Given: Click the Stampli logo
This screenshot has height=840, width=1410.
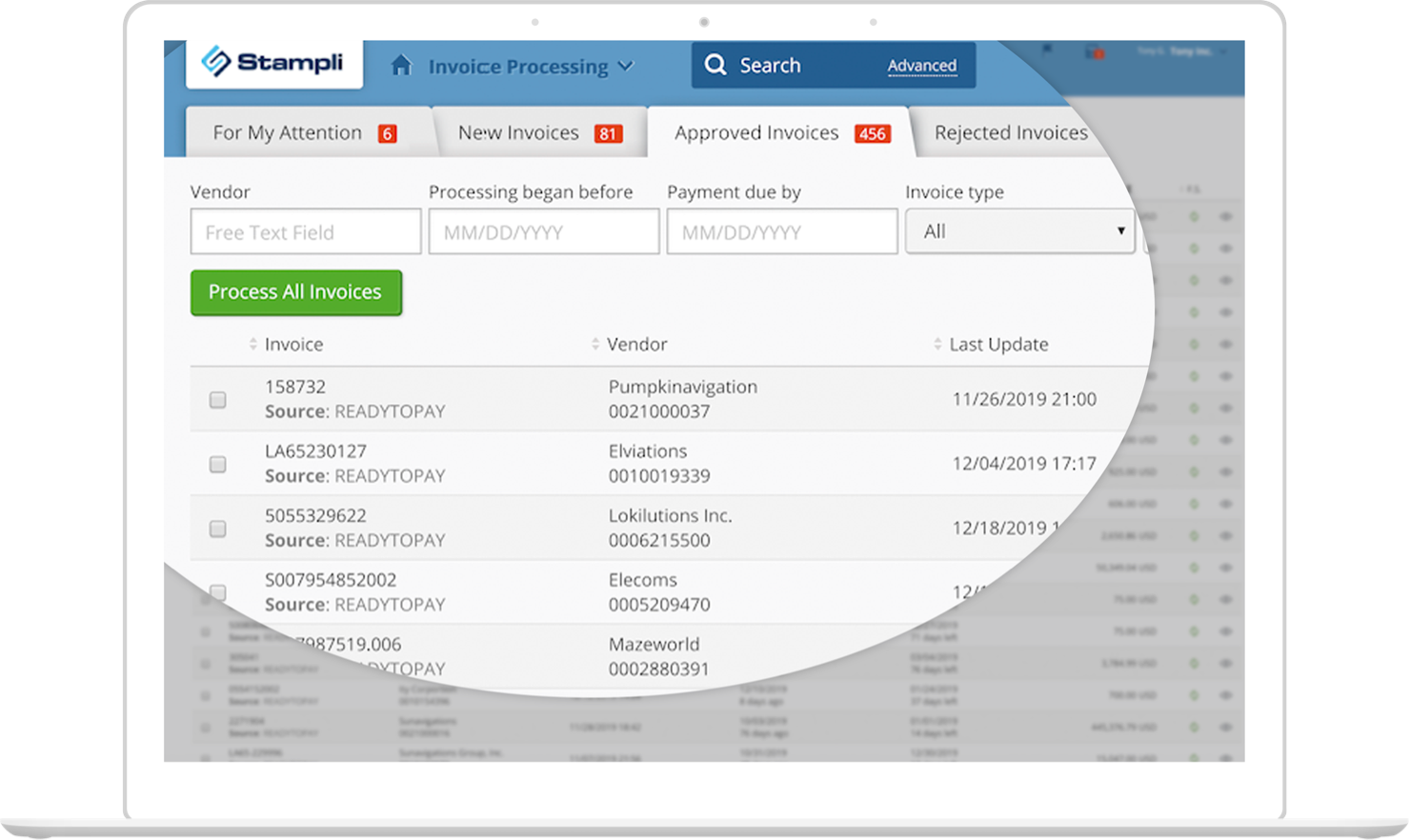Looking at the screenshot, I should click(273, 63).
